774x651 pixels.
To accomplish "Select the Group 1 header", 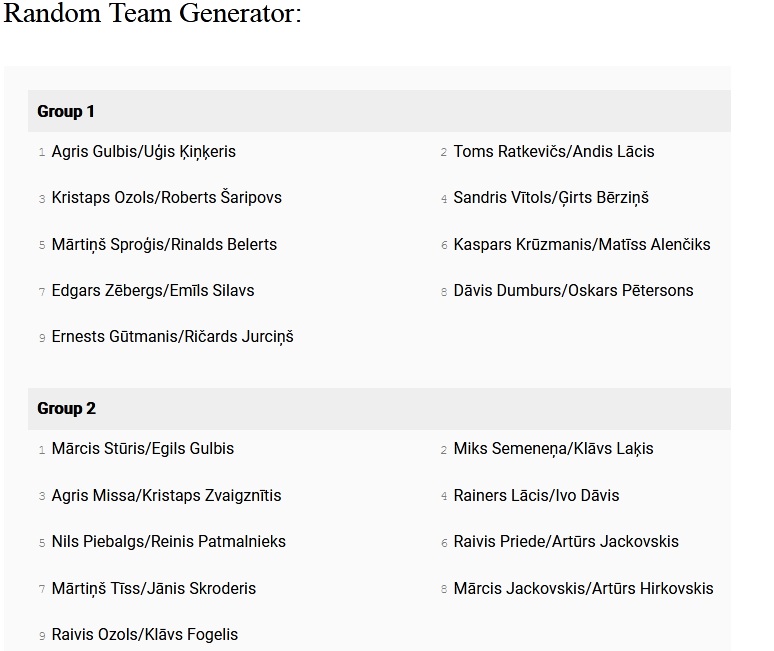I will coord(66,111).
